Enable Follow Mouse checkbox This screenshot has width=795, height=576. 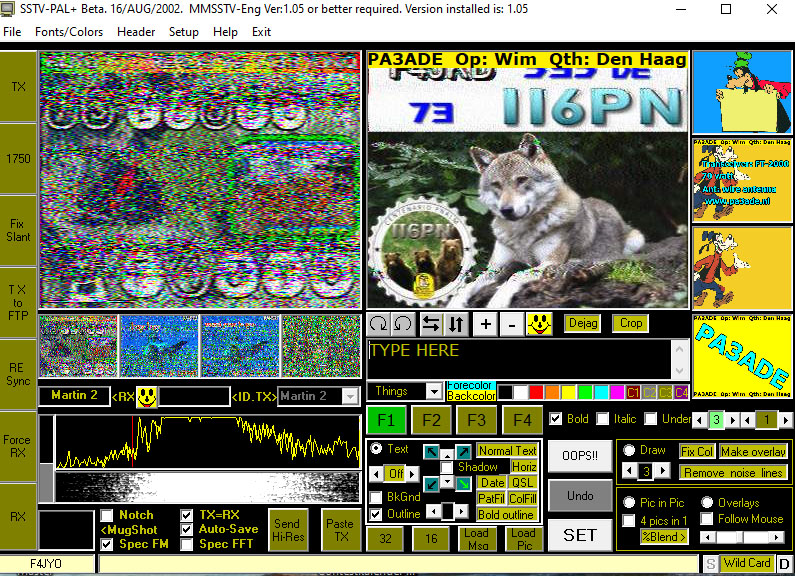coord(707,519)
